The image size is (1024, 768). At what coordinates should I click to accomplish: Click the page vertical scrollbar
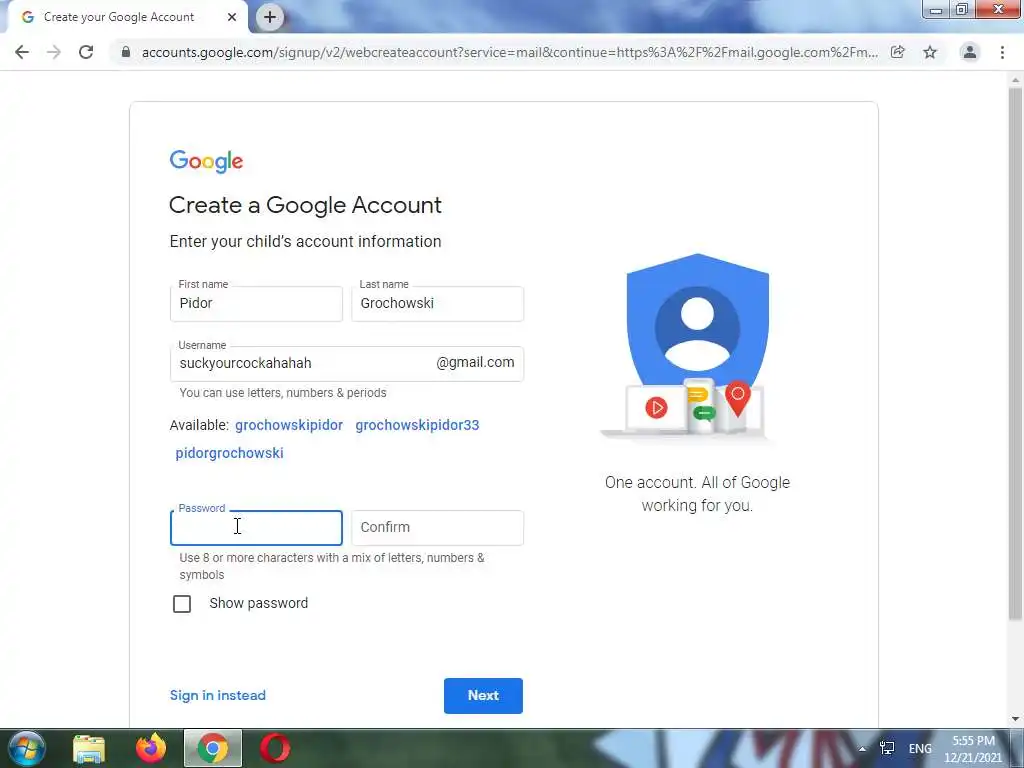(x=1015, y=353)
